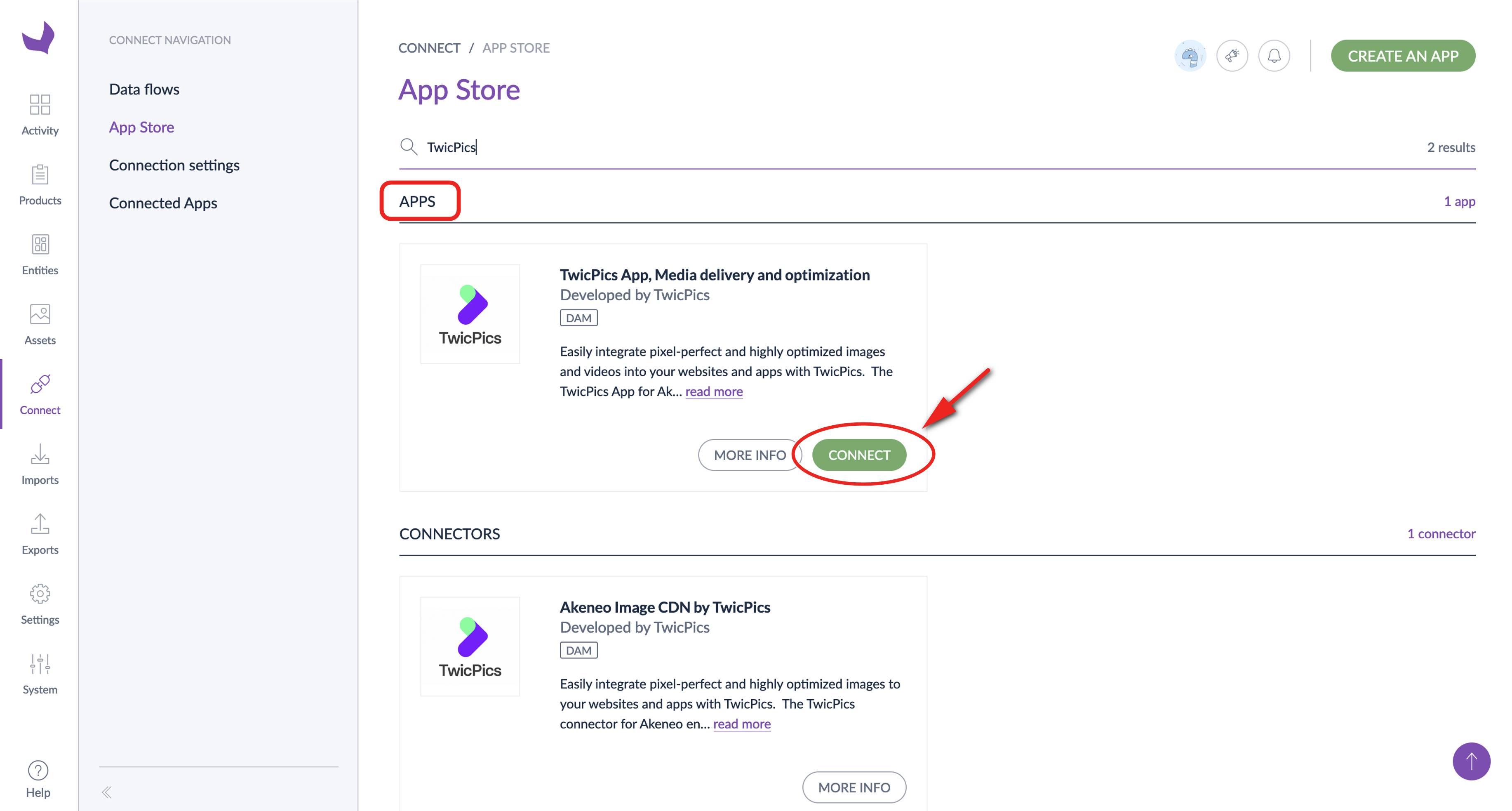Click the Akeneo Image CDN by TwicPics title
The height and width of the screenshot is (811, 1512).
(665, 607)
